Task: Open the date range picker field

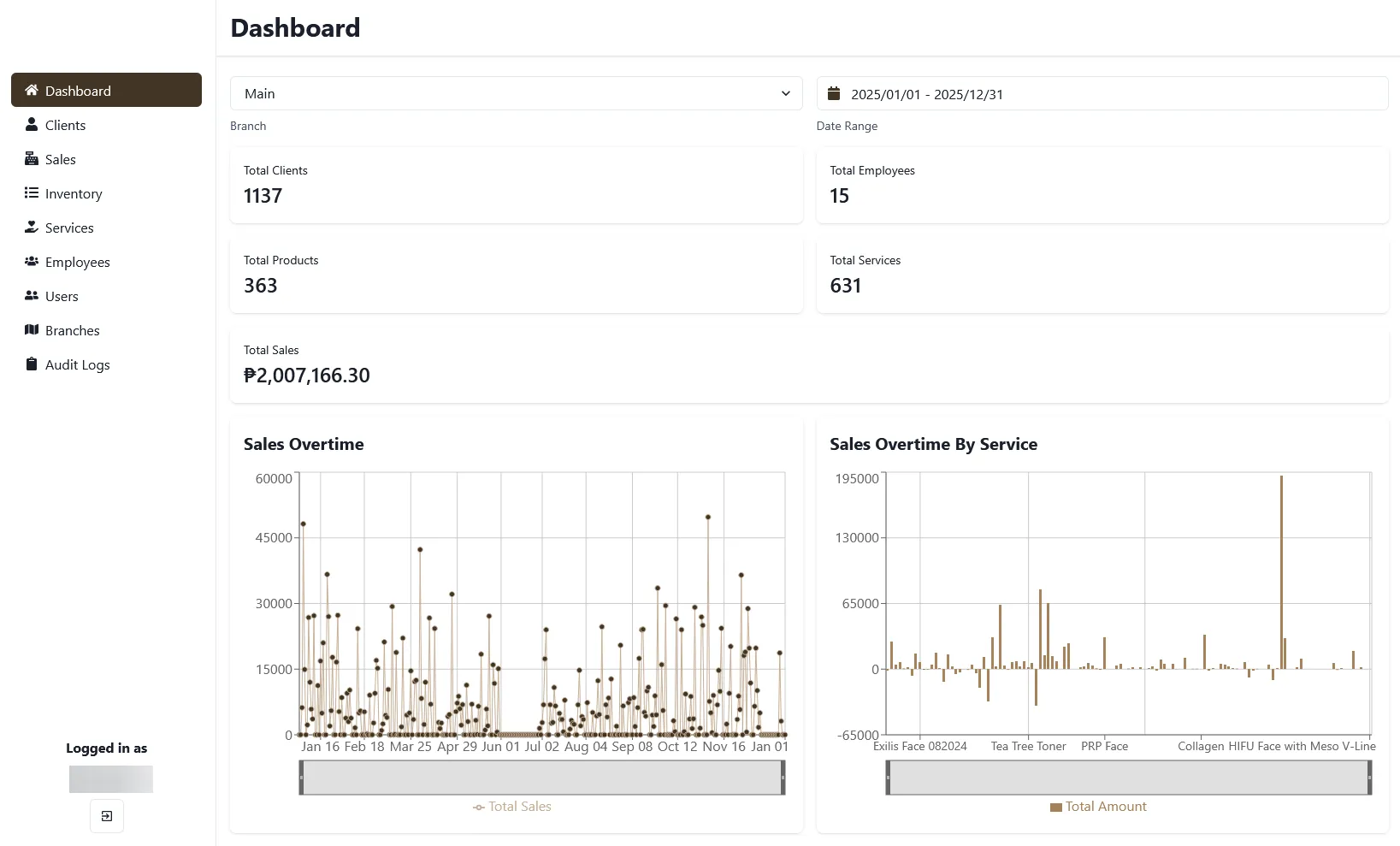Action: pyautogui.click(x=1102, y=93)
